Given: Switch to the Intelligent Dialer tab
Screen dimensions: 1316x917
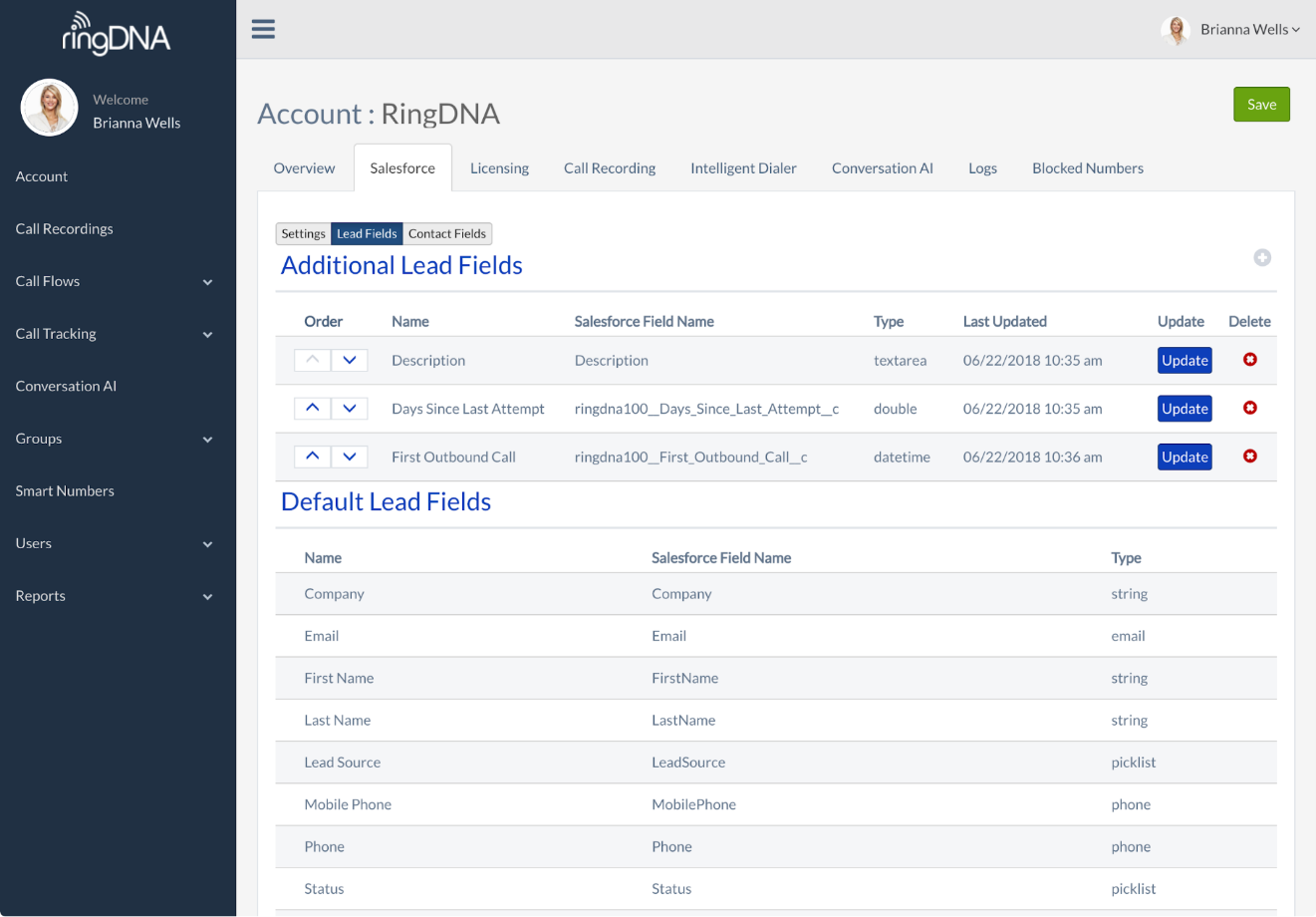Looking at the screenshot, I should [x=743, y=168].
